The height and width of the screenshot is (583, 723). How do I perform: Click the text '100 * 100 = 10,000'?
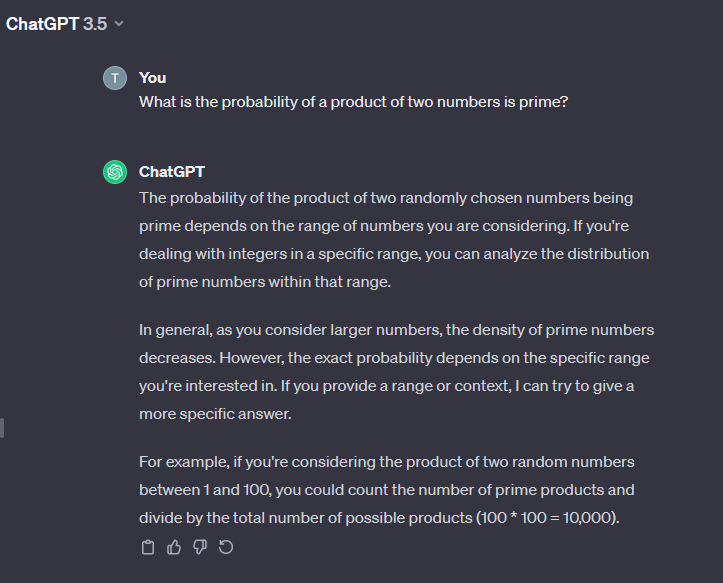point(545,518)
